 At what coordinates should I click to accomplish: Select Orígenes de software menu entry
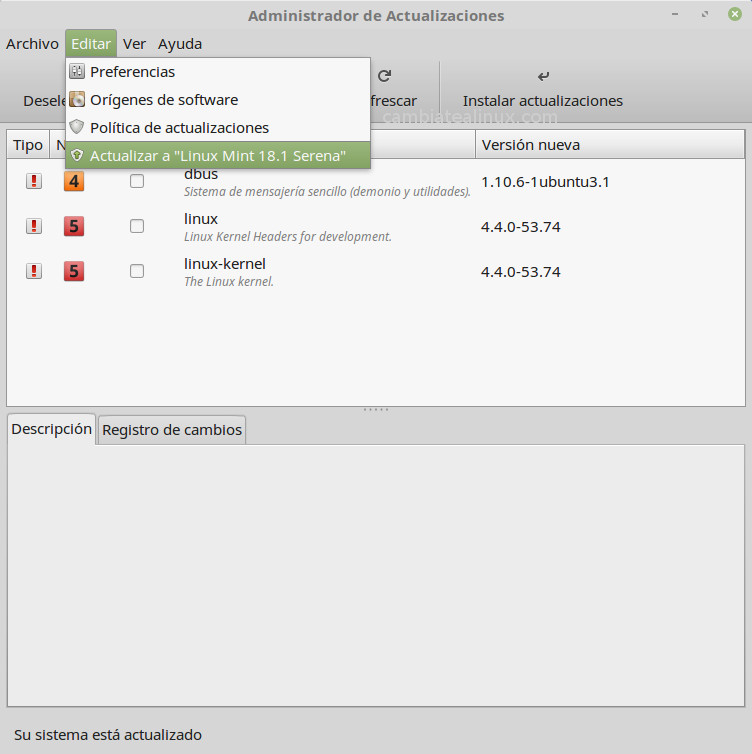tap(218, 100)
